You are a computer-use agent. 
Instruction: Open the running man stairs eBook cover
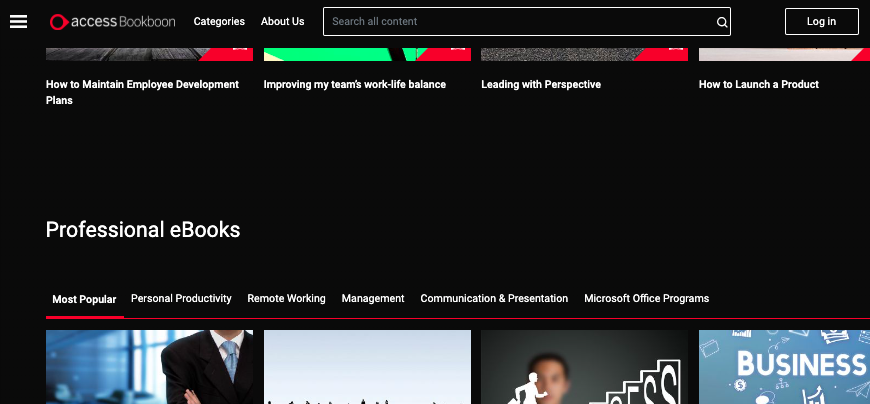click(584, 367)
